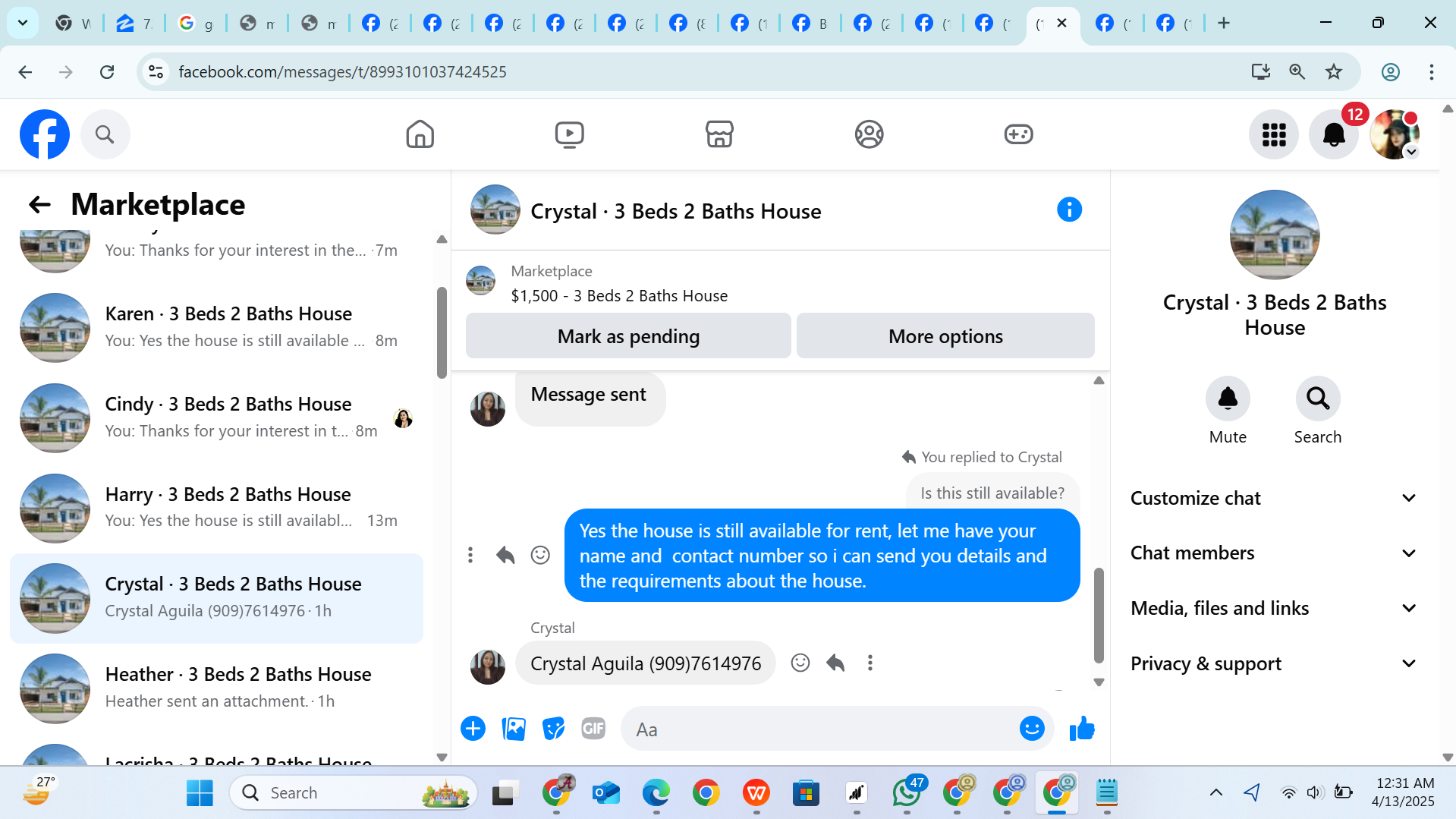Open the Gaming controller icon
The image size is (1456, 819).
pos(1018,134)
